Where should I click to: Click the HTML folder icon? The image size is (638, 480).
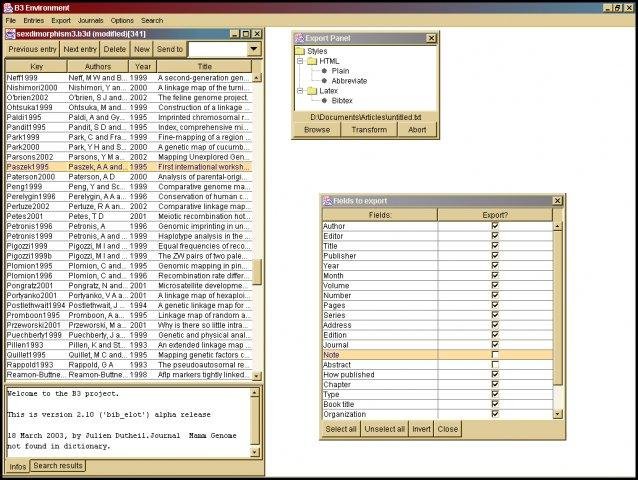click(312, 61)
